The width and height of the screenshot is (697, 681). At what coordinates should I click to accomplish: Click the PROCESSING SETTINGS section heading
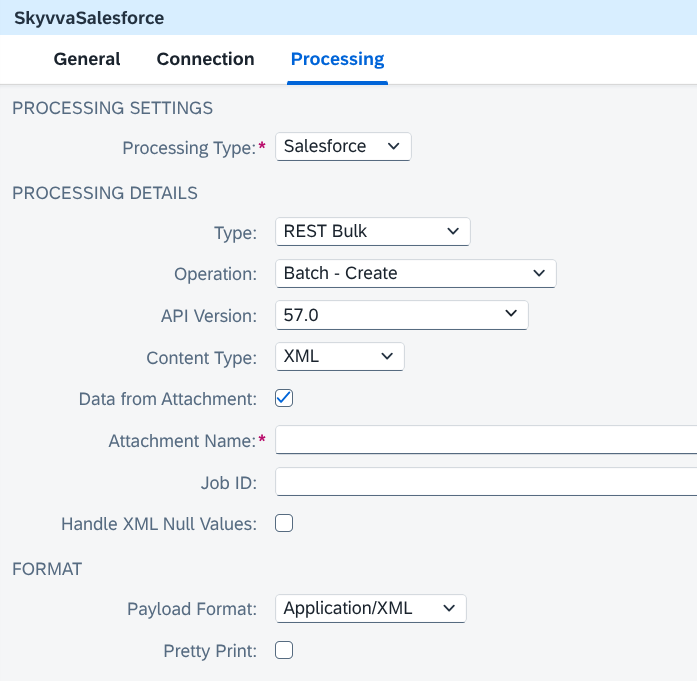click(112, 108)
